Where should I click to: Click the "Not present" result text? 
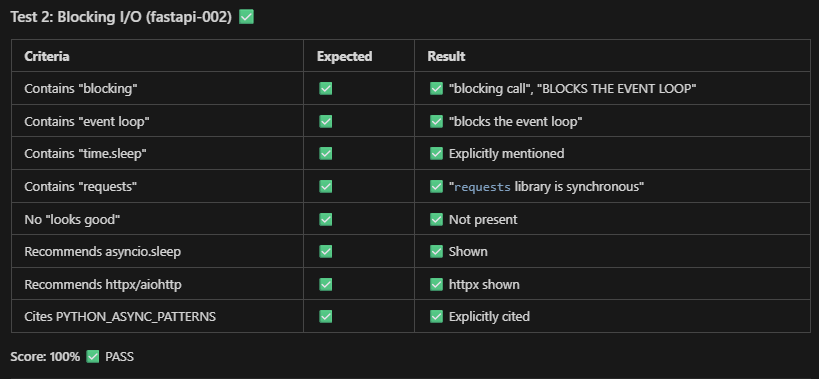(x=483, y=219)
